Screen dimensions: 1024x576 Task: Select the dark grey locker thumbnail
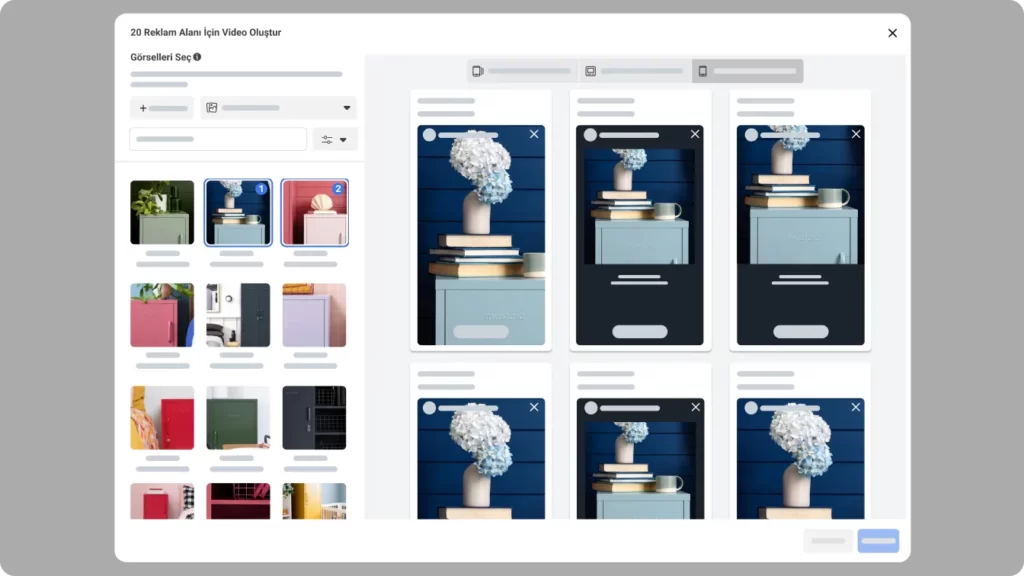pyautogui.click(x=238, y=315)
